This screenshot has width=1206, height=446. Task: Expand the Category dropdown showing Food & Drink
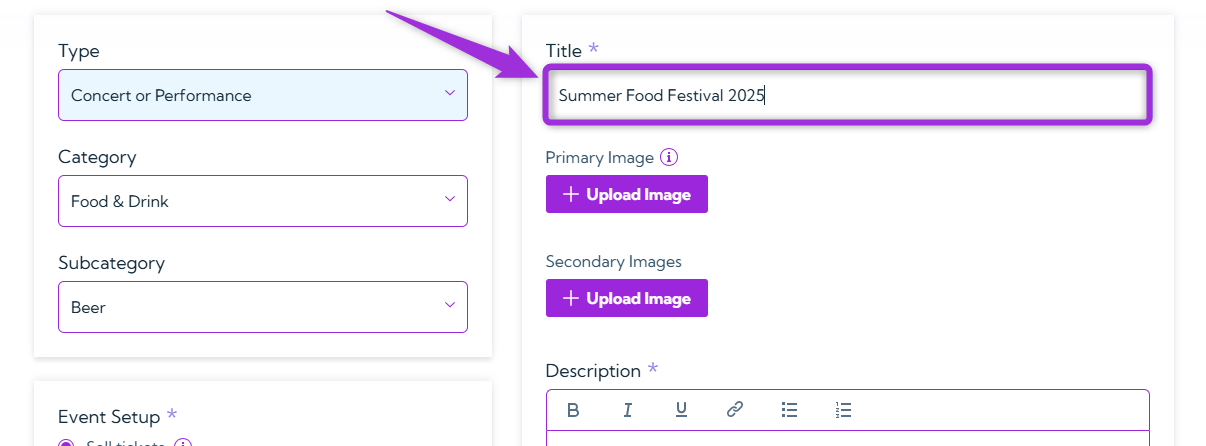coord(263,201)
